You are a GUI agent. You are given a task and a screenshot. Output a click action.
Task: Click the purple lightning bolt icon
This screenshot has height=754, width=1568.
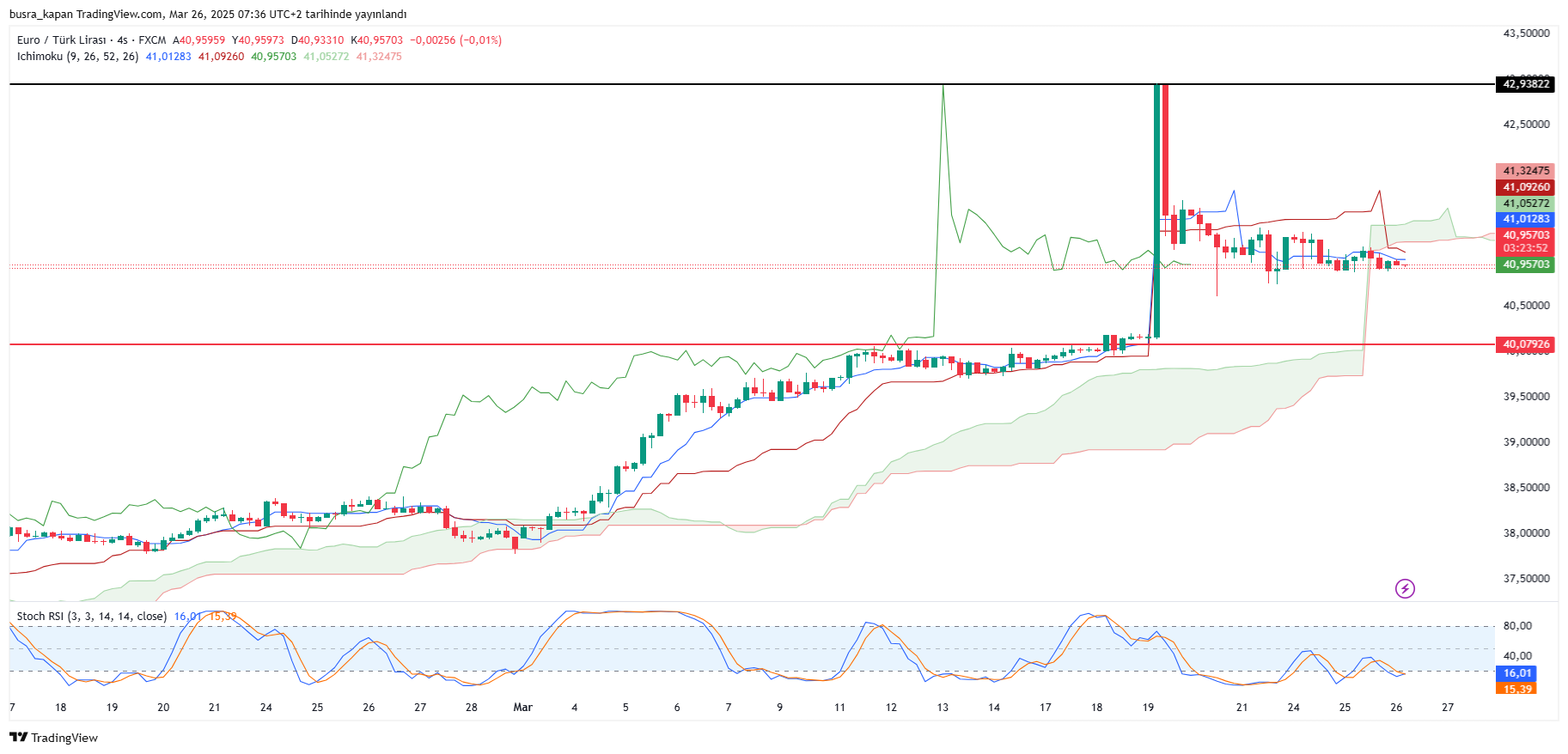point(1404,588)
